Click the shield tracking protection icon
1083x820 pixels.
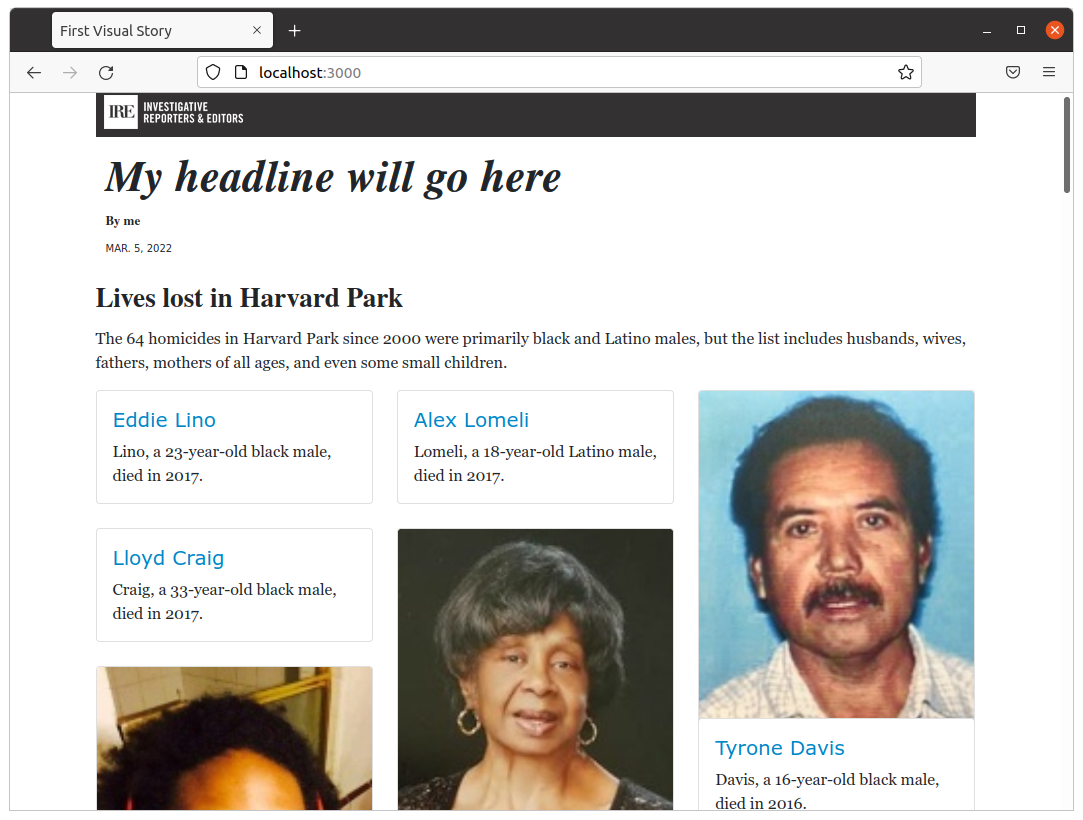pyautogui.click(x=213, y=72)
